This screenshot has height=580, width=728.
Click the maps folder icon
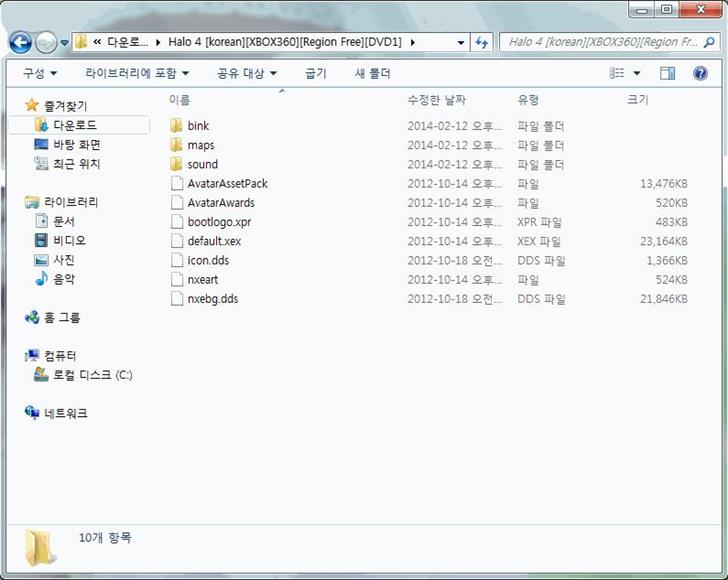(176, 145)
